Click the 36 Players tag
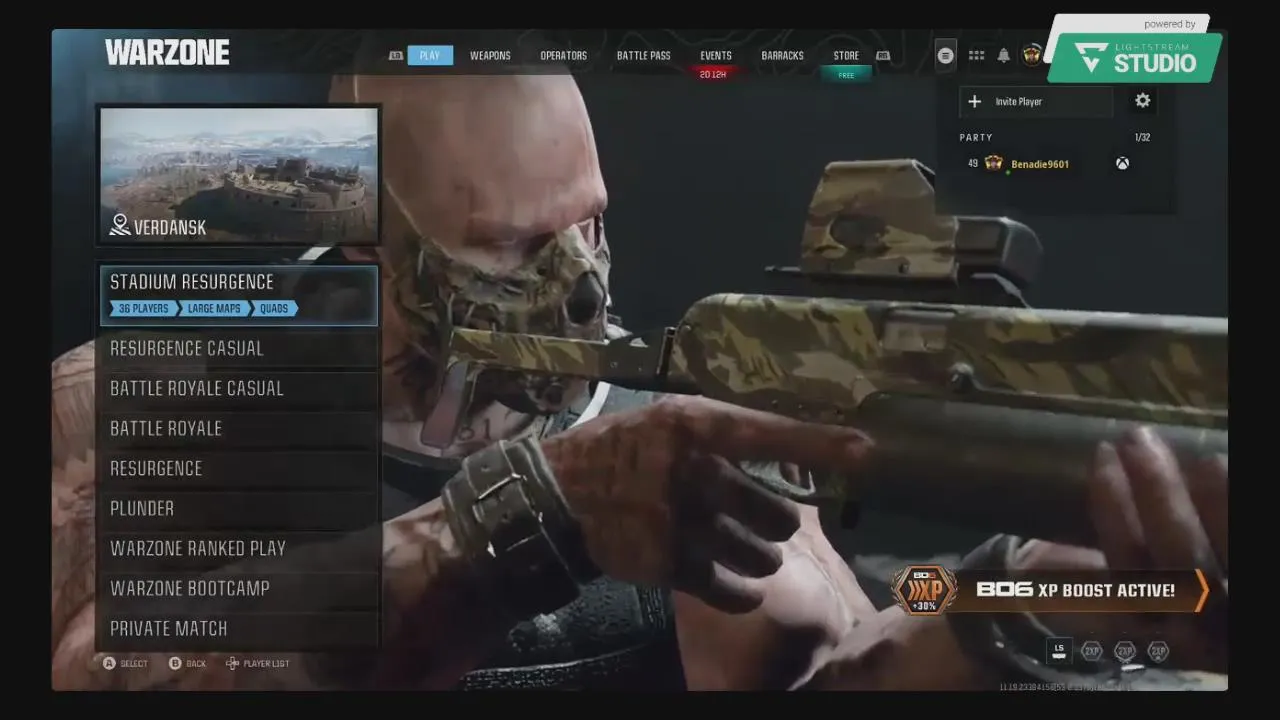The image size is (1280, 720). (x=144, y=308)
